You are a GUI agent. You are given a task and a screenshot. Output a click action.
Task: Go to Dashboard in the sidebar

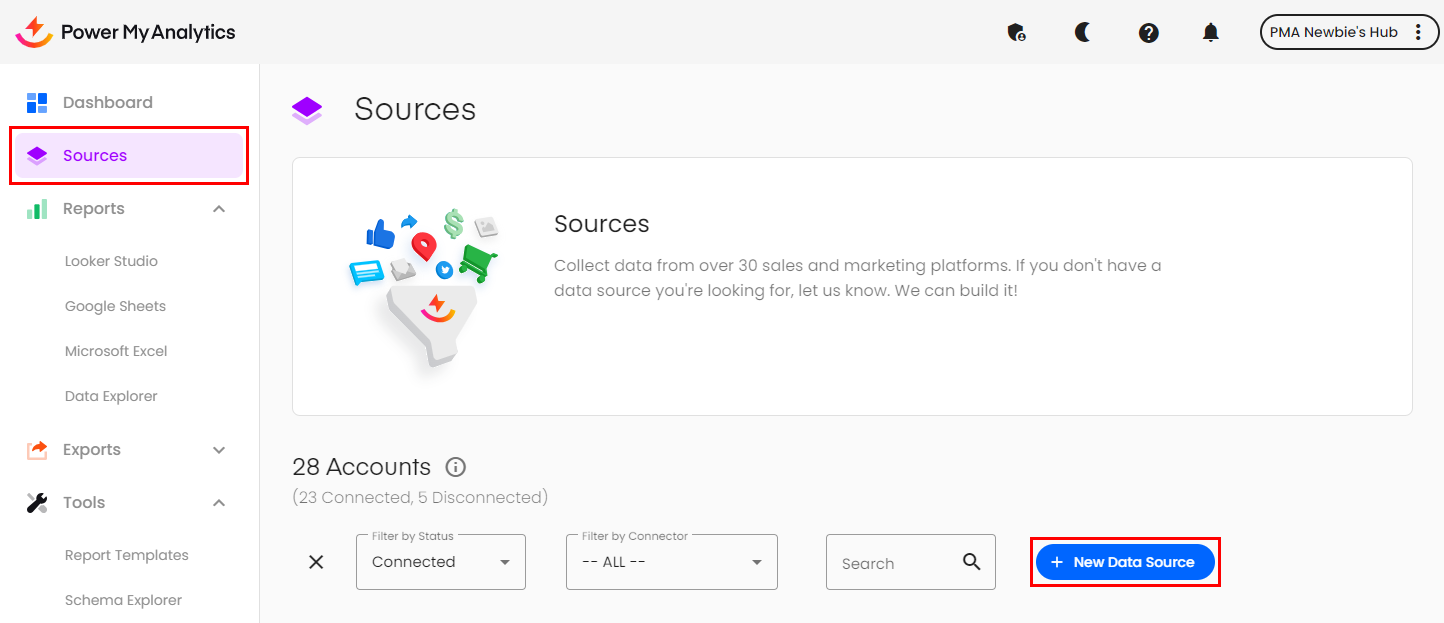[108, 102]
